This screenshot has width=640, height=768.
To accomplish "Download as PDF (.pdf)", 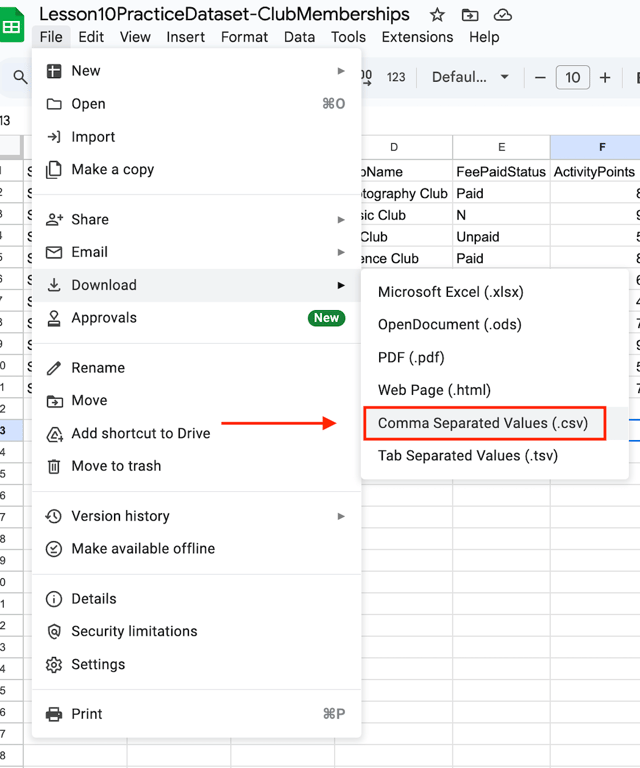I will pos(495,358).
